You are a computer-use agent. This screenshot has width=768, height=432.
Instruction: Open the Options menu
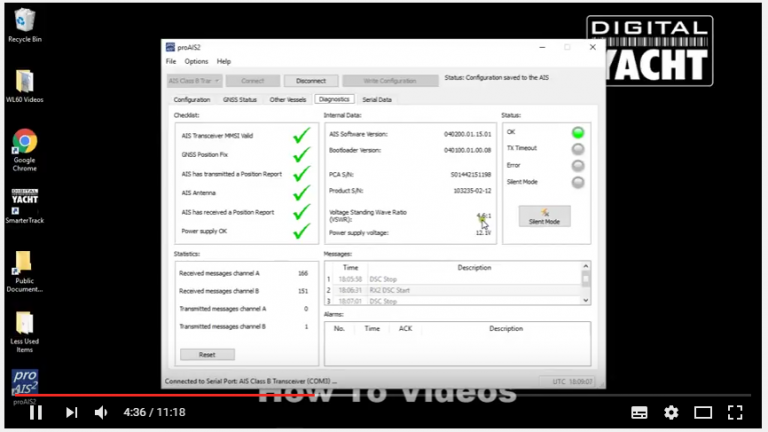click(196, 62)
